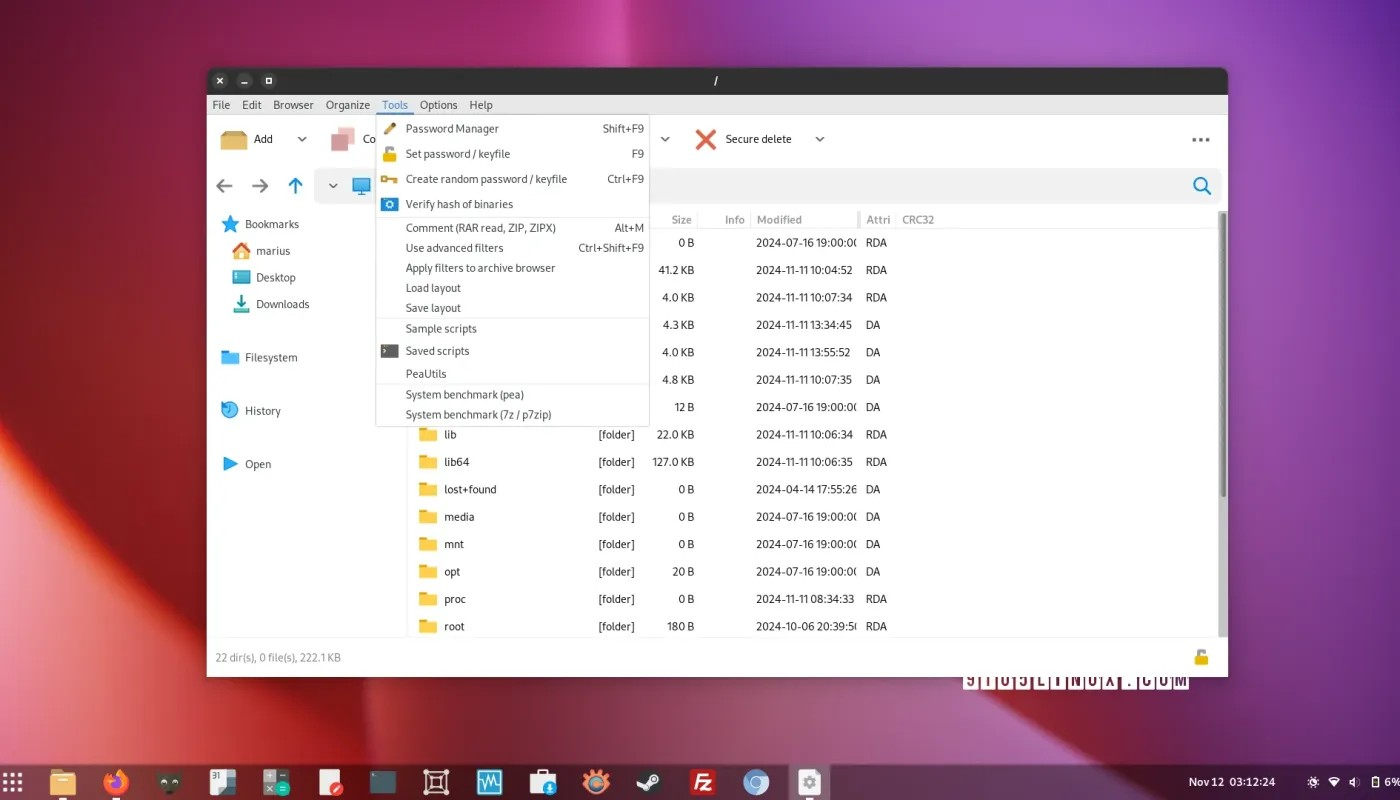This screenshot has height=800, width=1400.
Task: Expand the Add button dropdown arrow
Action: click(301, 139)
